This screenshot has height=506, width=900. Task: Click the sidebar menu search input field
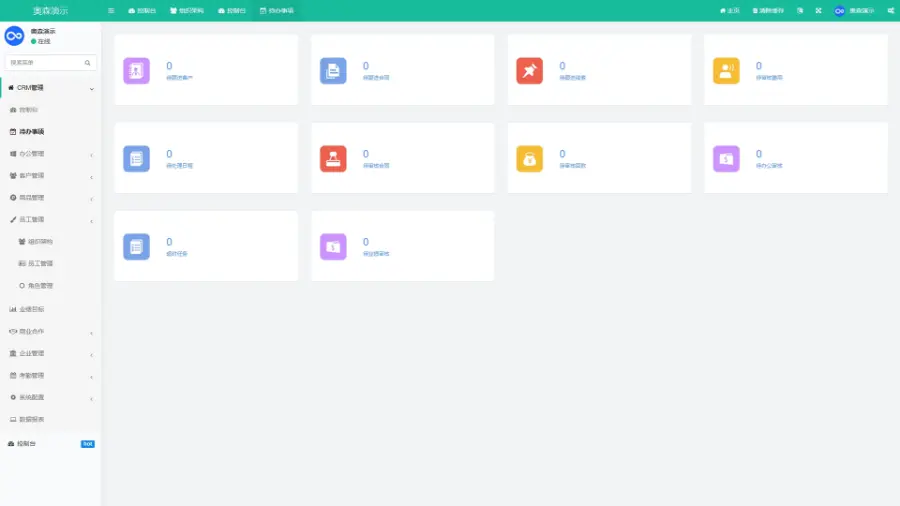click(45, 62)
